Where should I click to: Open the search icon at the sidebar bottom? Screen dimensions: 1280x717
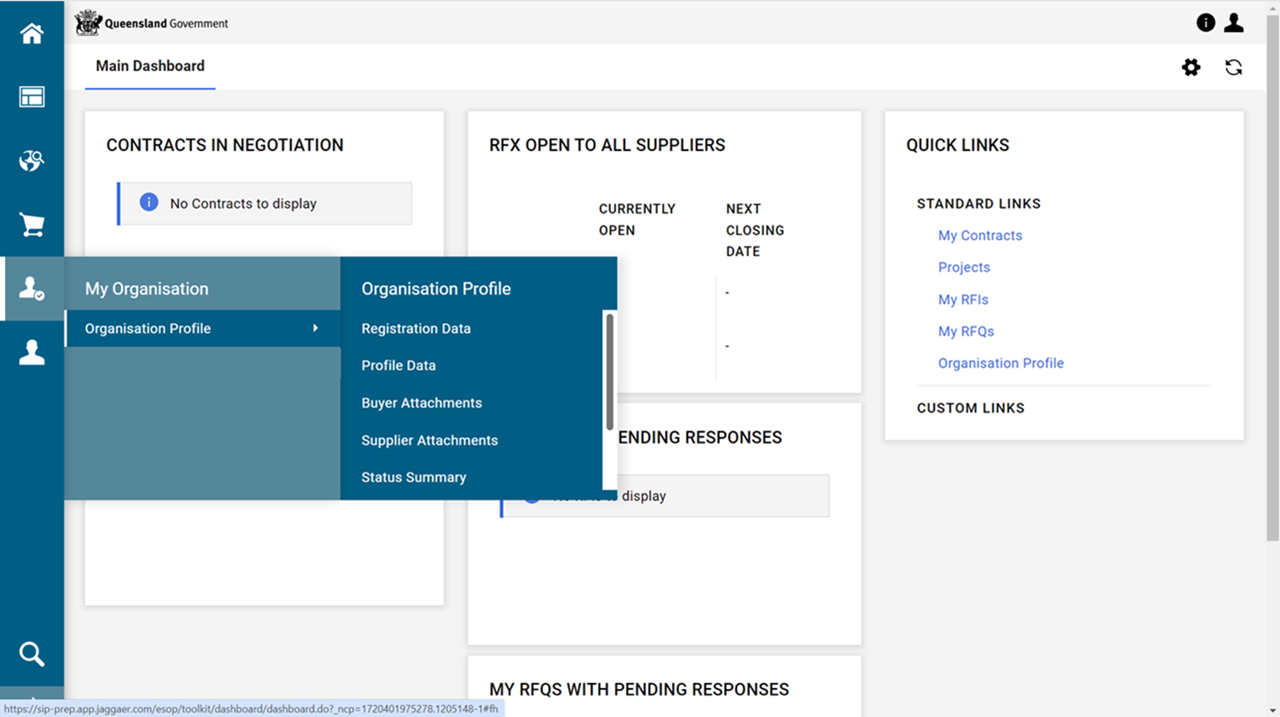point(32,654)
